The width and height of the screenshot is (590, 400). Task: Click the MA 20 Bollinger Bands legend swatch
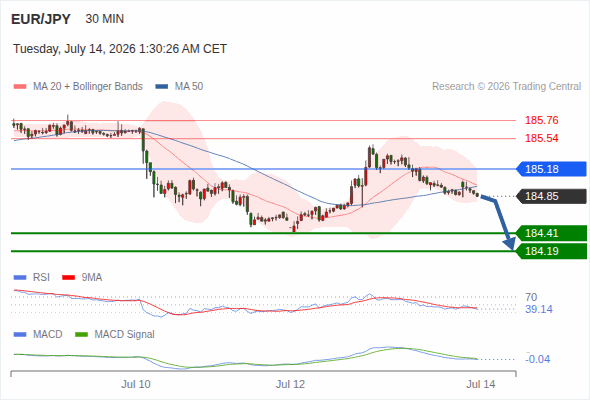point(20,87)
